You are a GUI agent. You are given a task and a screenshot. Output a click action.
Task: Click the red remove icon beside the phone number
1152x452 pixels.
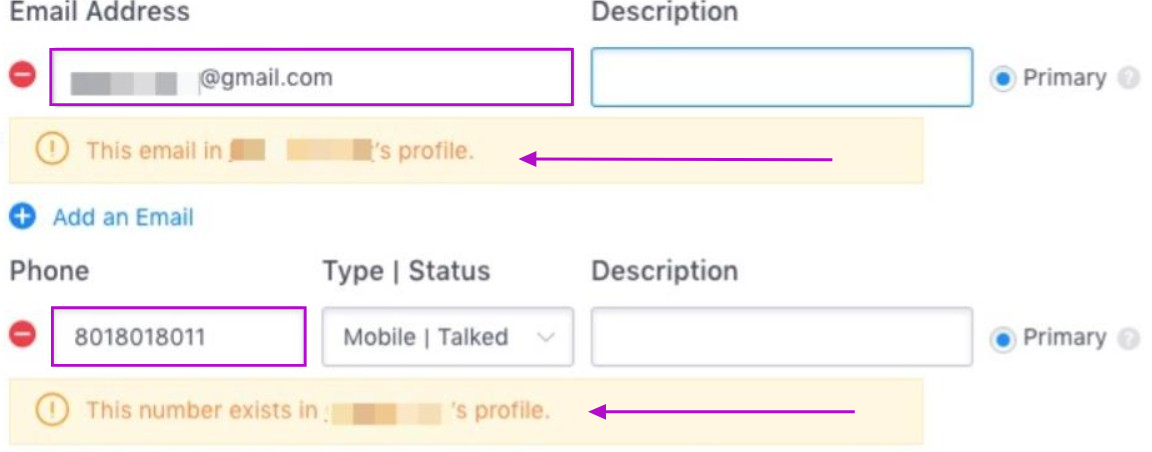[x=23, y=335]
